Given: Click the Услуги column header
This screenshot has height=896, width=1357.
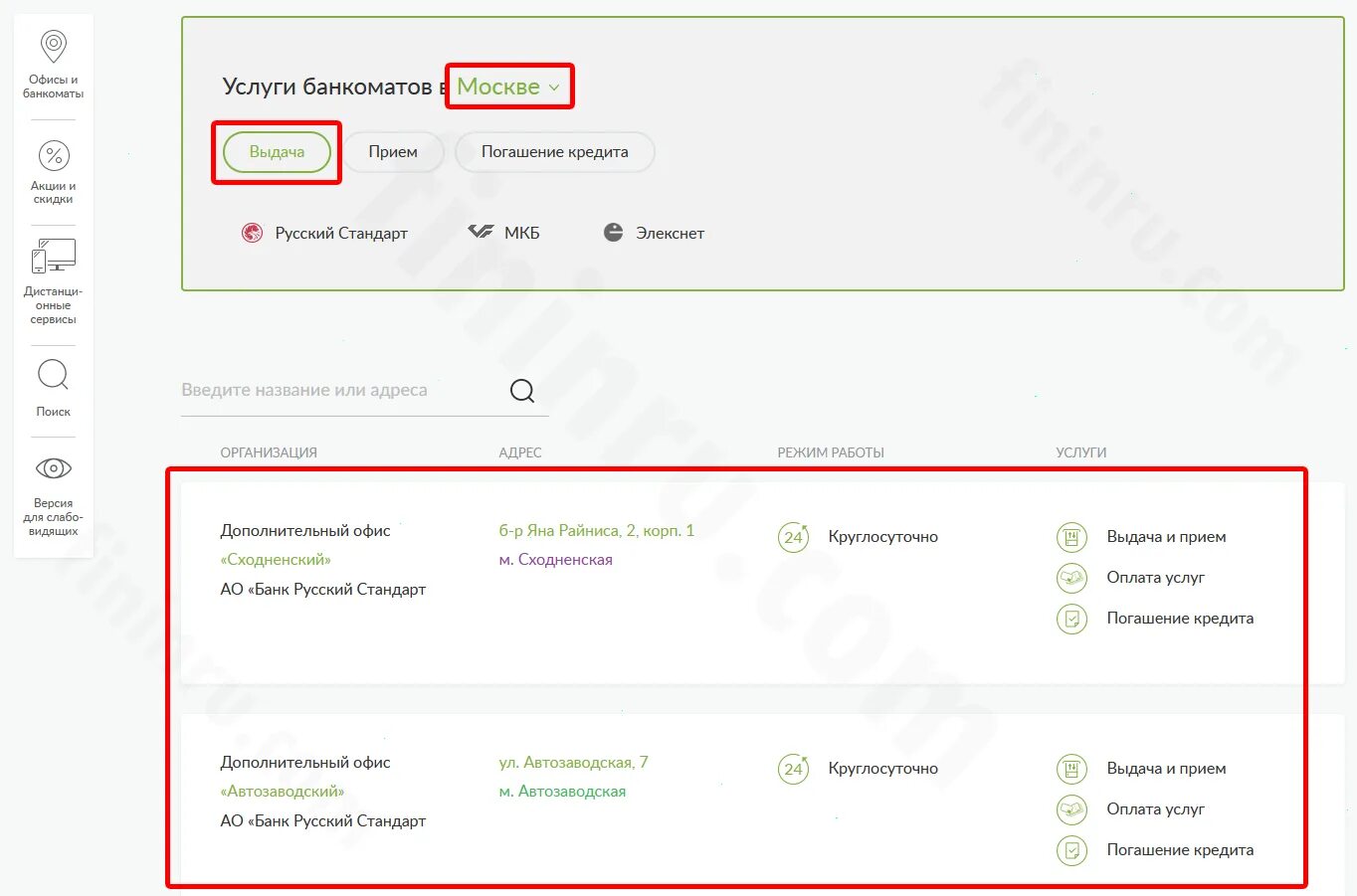Looking at the screenshot, I should tap(1081, 452).
